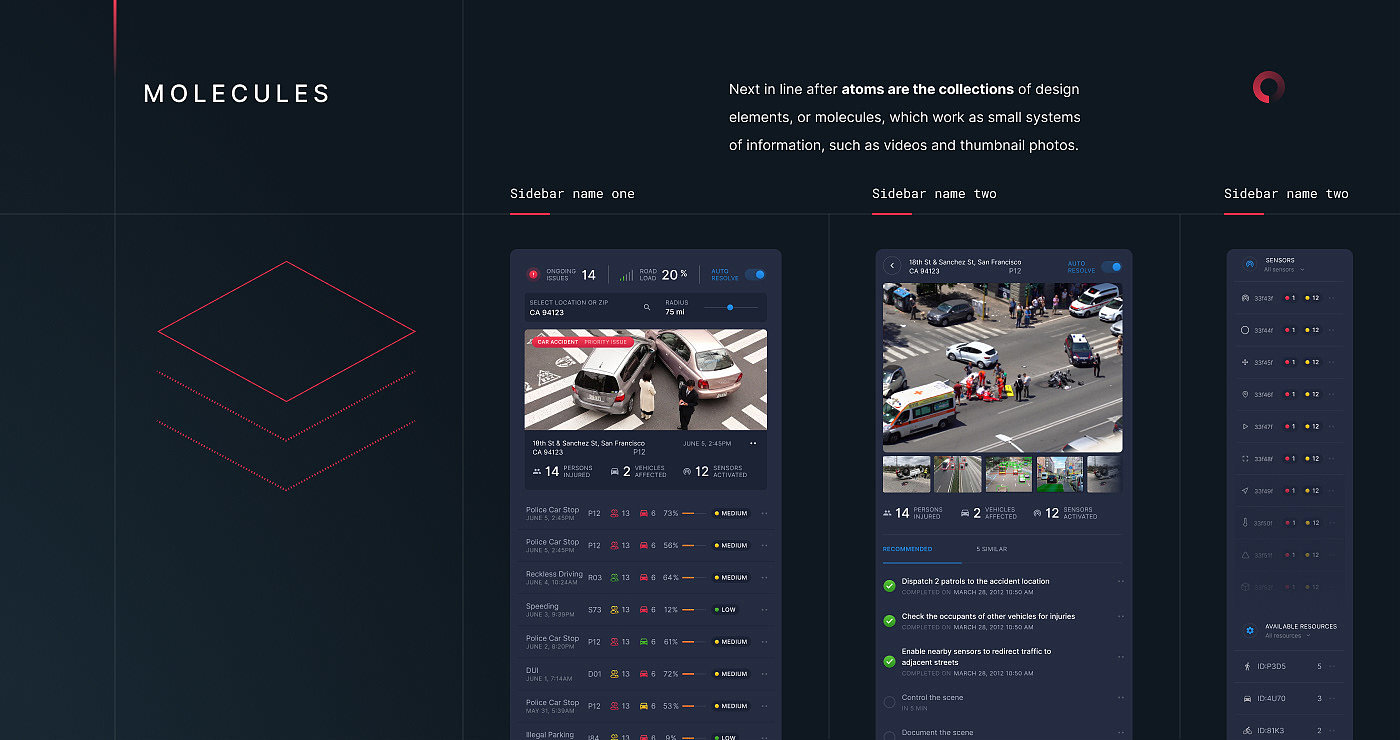The image size is (1400, 740).
Task: Check the 'Document the scene' task circle
Action: point(889,735)
